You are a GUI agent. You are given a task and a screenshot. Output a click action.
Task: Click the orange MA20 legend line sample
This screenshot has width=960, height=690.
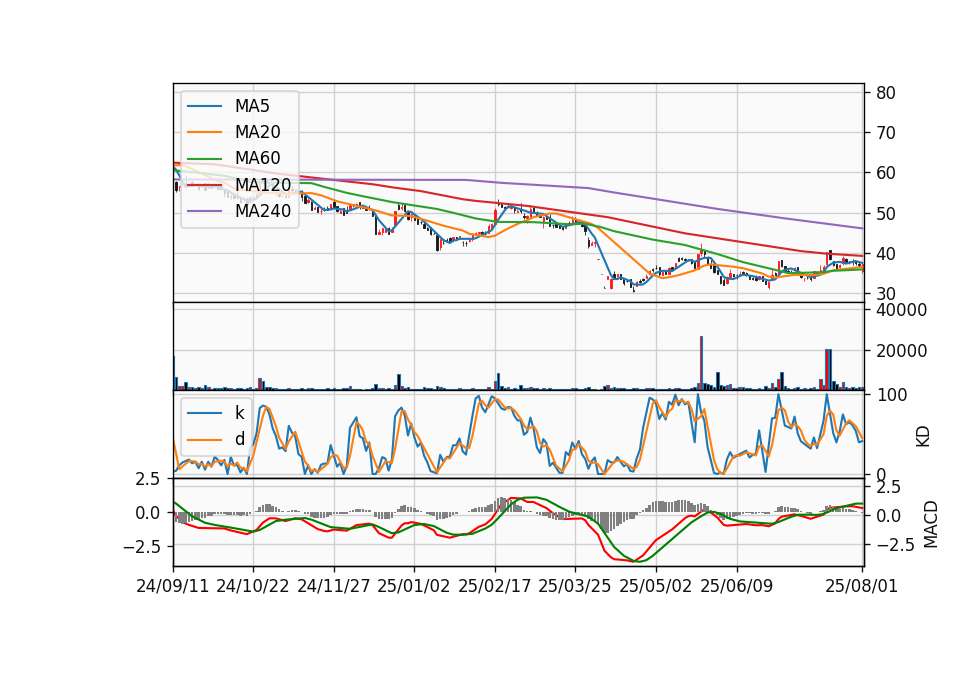204,132
